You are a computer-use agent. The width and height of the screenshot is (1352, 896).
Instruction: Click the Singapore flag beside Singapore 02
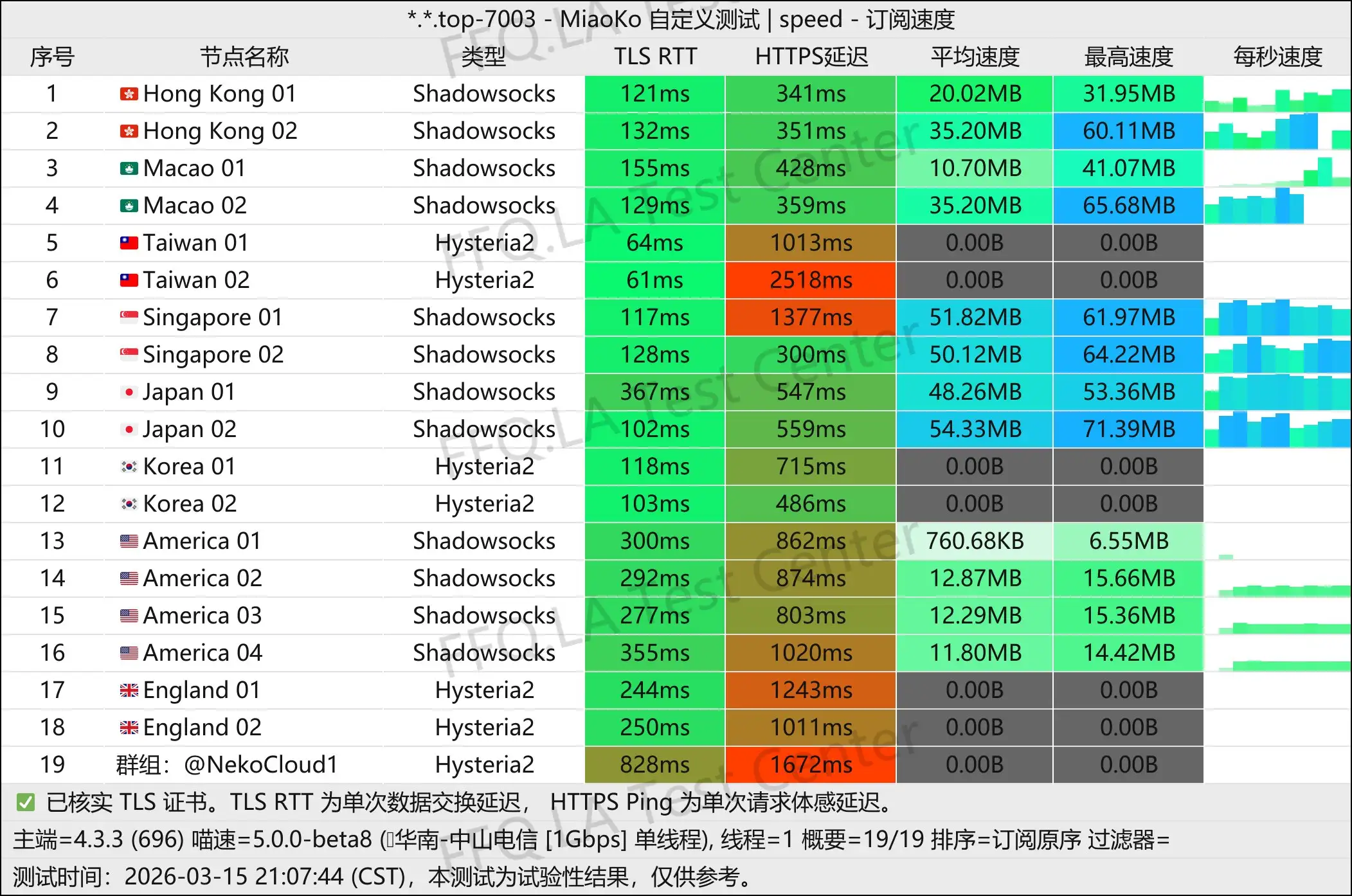pos(129,354)
